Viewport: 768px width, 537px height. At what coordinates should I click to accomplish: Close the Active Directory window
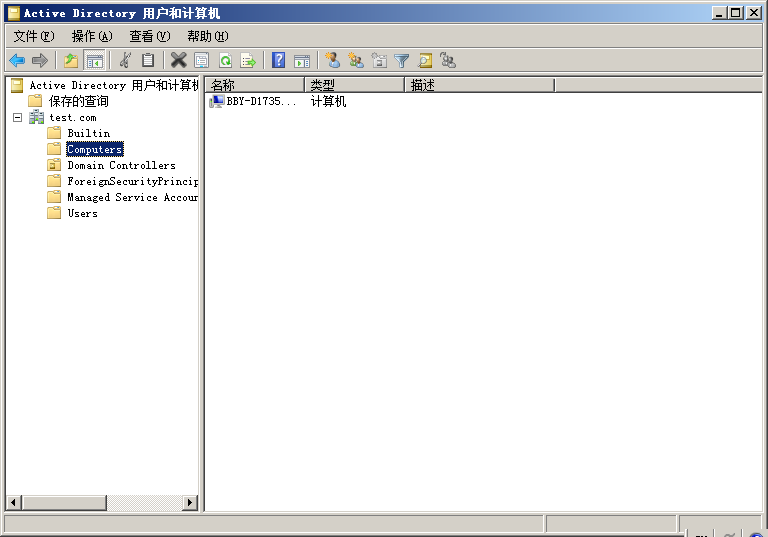[754, 13]
